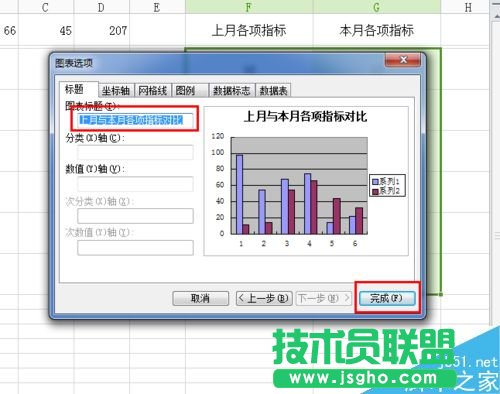Select column G header
This screenshot has width=500, height=394.
pyautogui.click(x=377, y=7)
